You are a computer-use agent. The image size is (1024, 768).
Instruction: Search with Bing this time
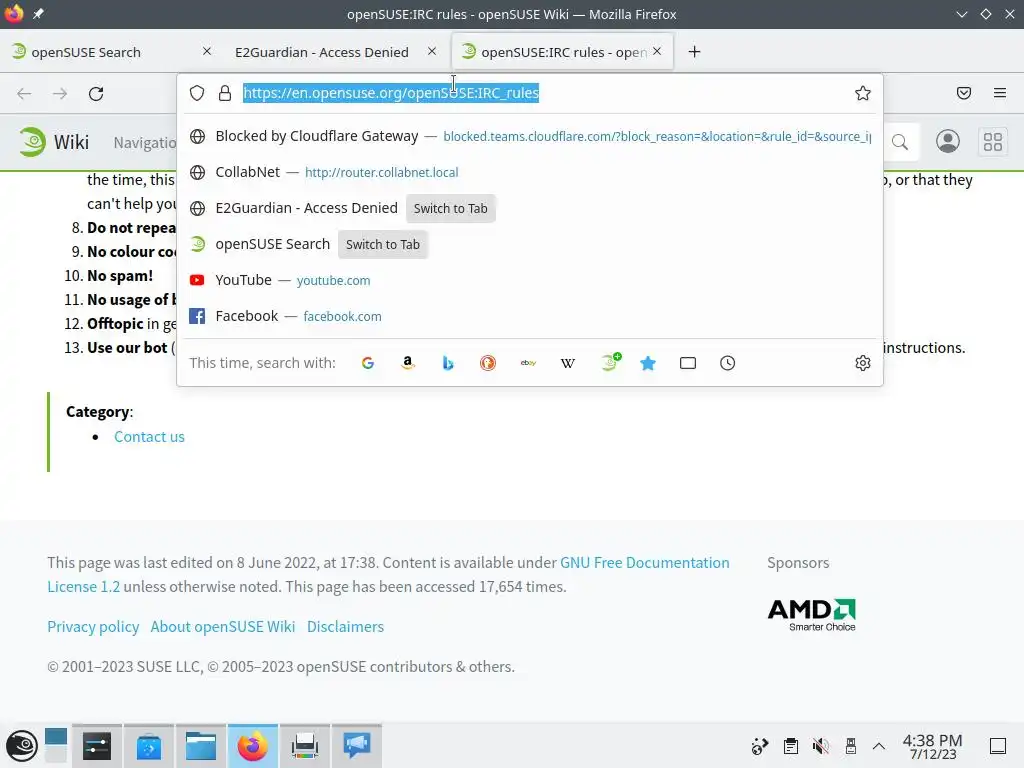(x=448, y=363)
